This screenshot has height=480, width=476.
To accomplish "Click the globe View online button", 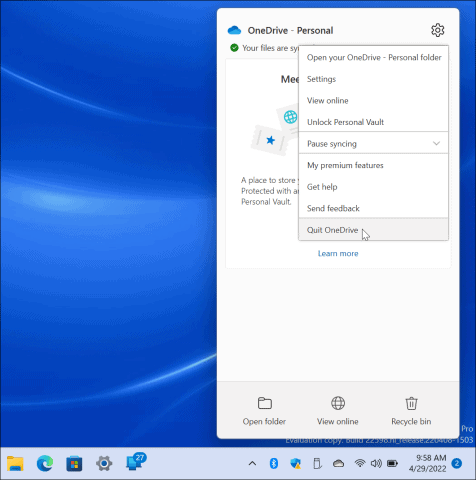I will pos(338,411).
